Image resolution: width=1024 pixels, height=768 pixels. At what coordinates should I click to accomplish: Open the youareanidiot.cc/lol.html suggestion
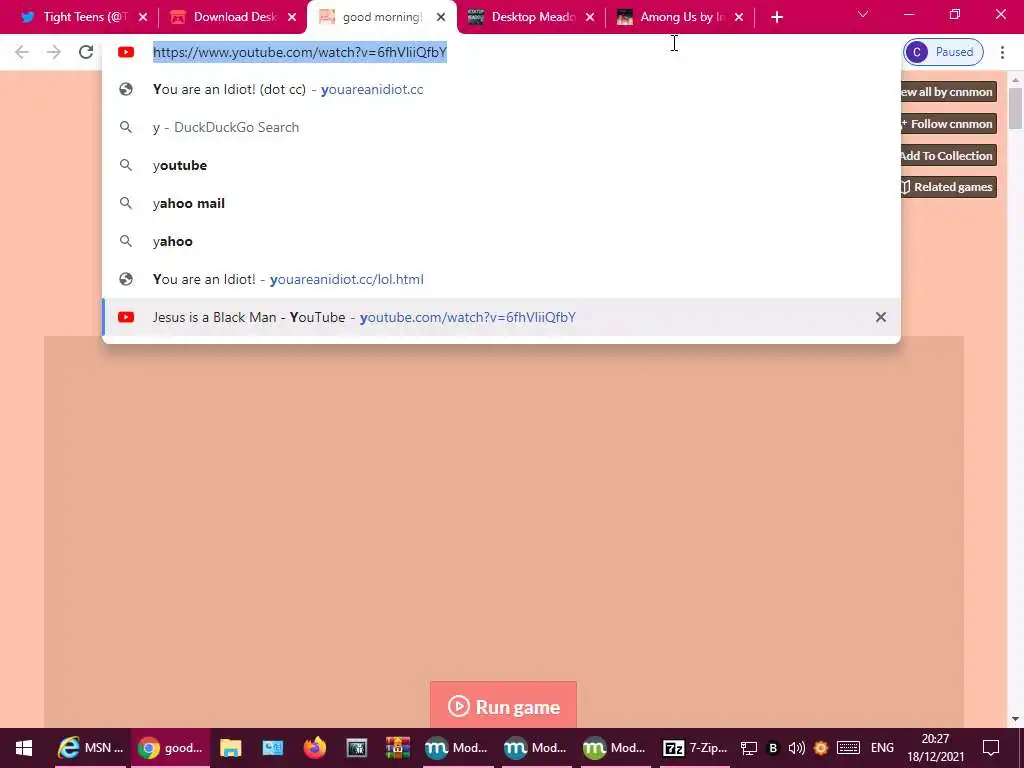point(501,279)
